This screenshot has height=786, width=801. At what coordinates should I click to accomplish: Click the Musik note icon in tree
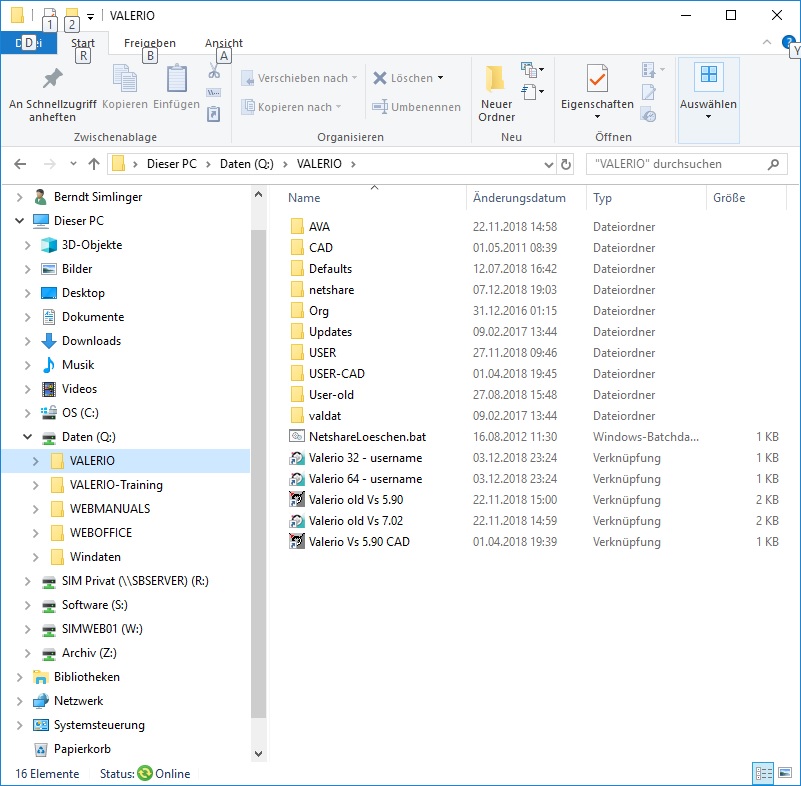pyautogui.click(x=49, y=365)
